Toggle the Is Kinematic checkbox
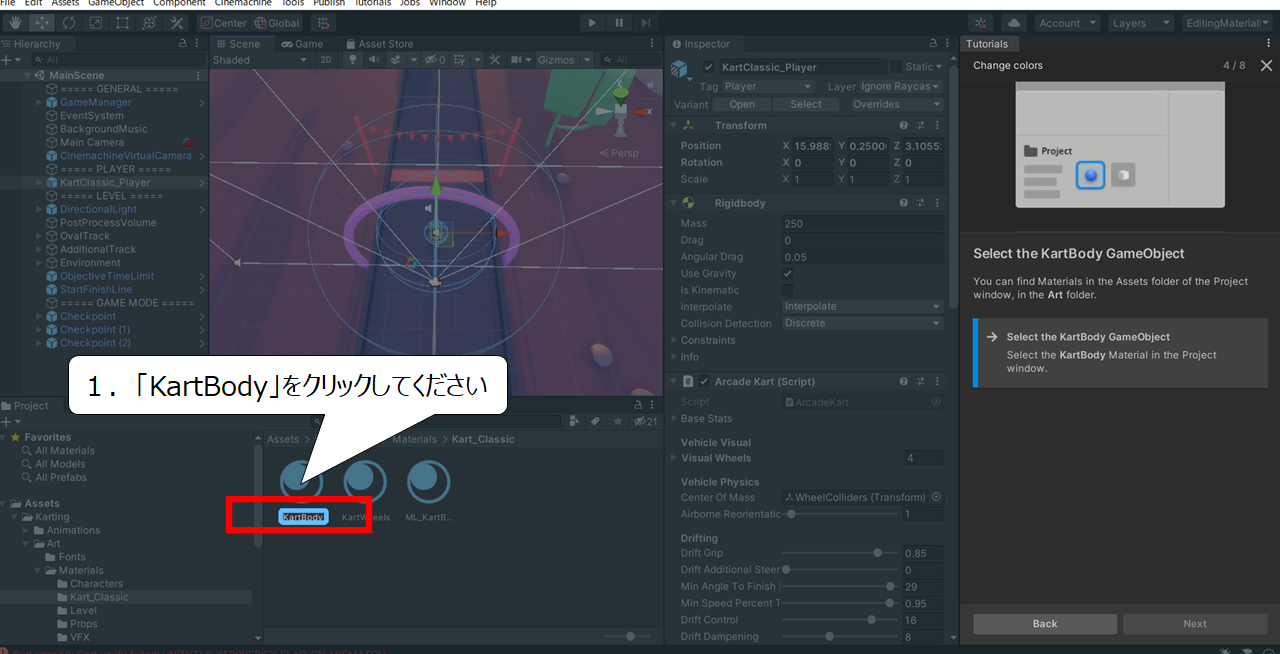The width and height of the screenshot is (1280, 654). (788, 290)
